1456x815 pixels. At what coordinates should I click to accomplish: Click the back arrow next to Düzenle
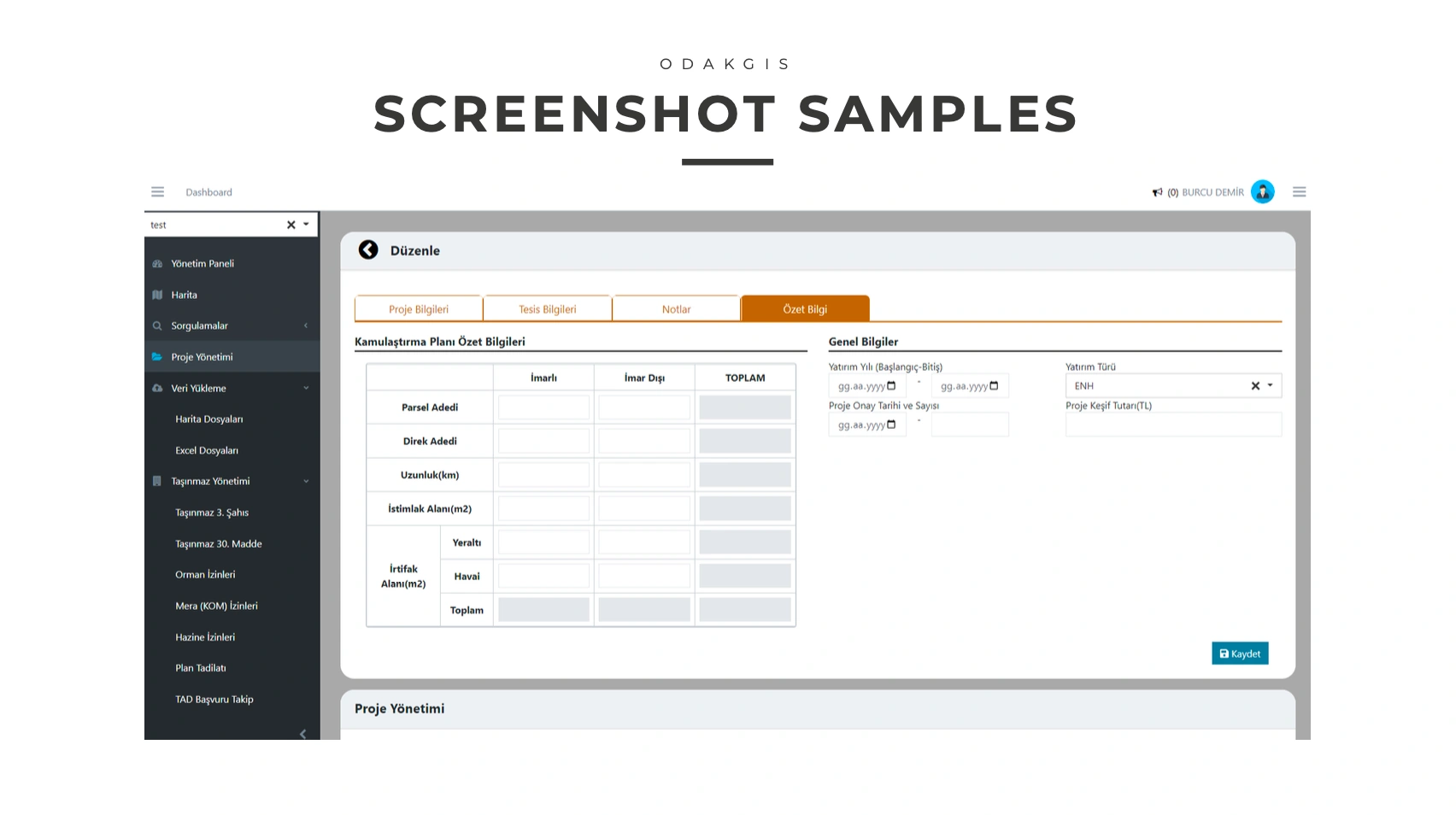point(368,249)
